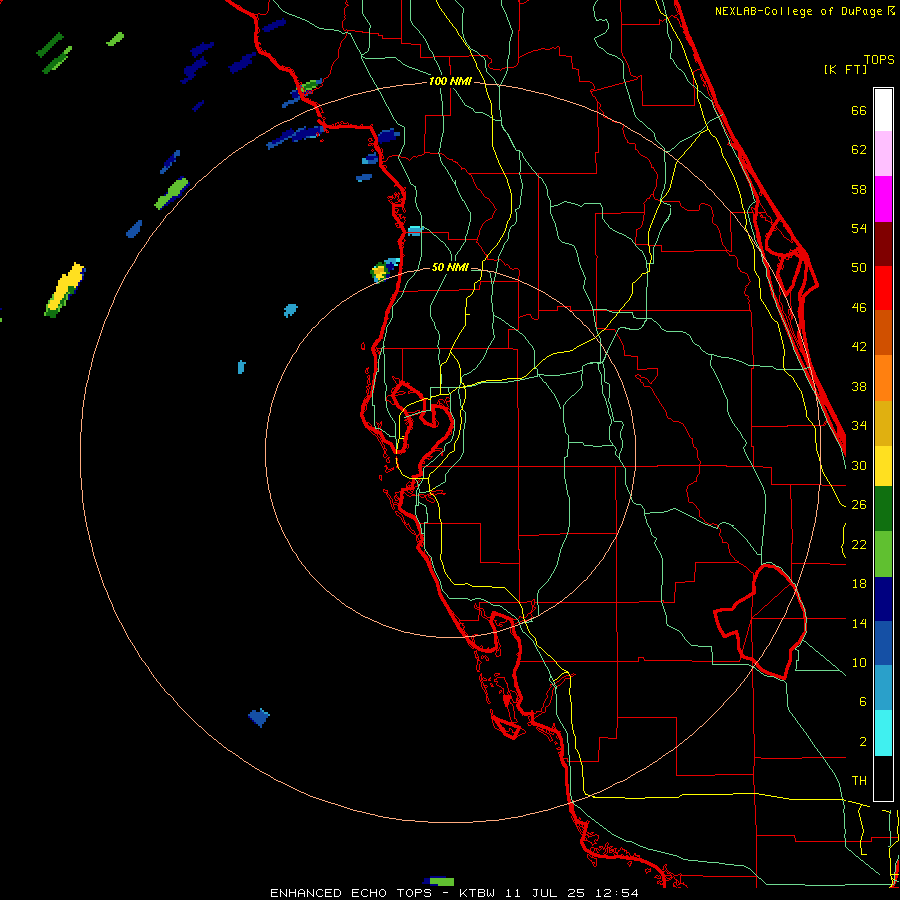Screen dimensions: 900x900
Task: Click the legend value 14
Action: pos(859,623)
